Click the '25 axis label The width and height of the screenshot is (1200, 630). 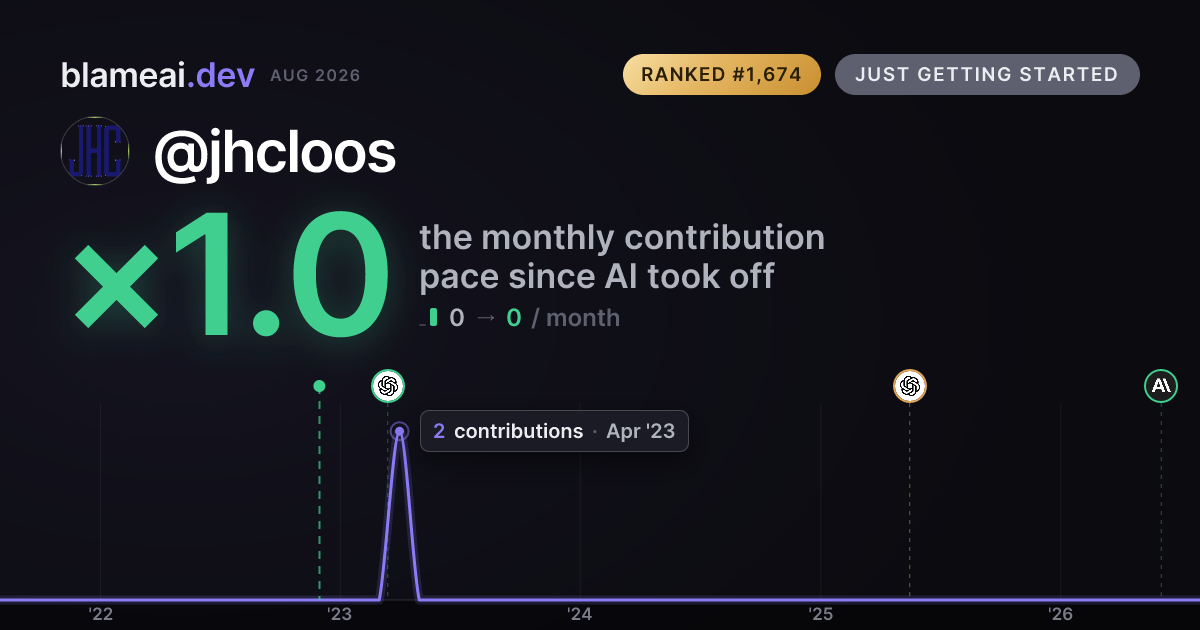tap(821, 614)
